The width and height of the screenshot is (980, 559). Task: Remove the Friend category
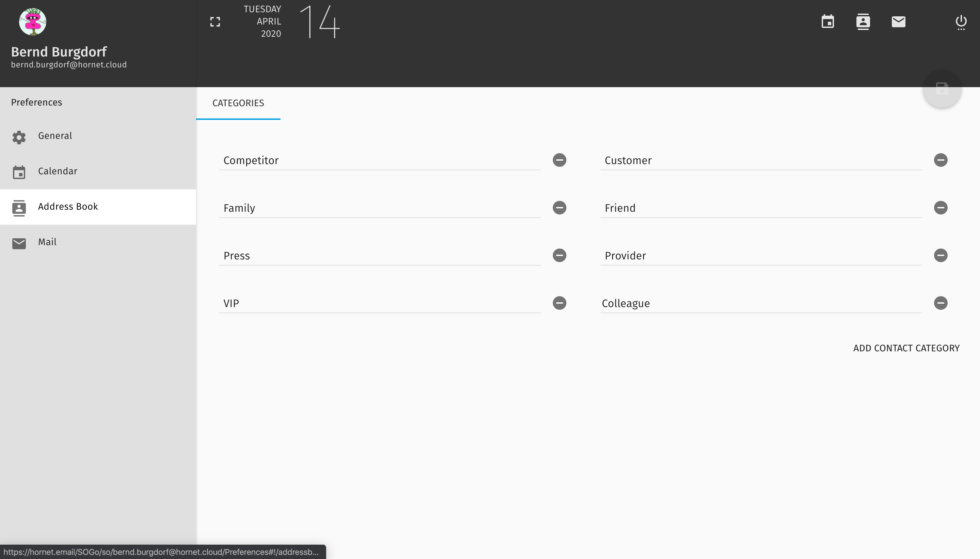pyautogui.click(x=941, y=208)
